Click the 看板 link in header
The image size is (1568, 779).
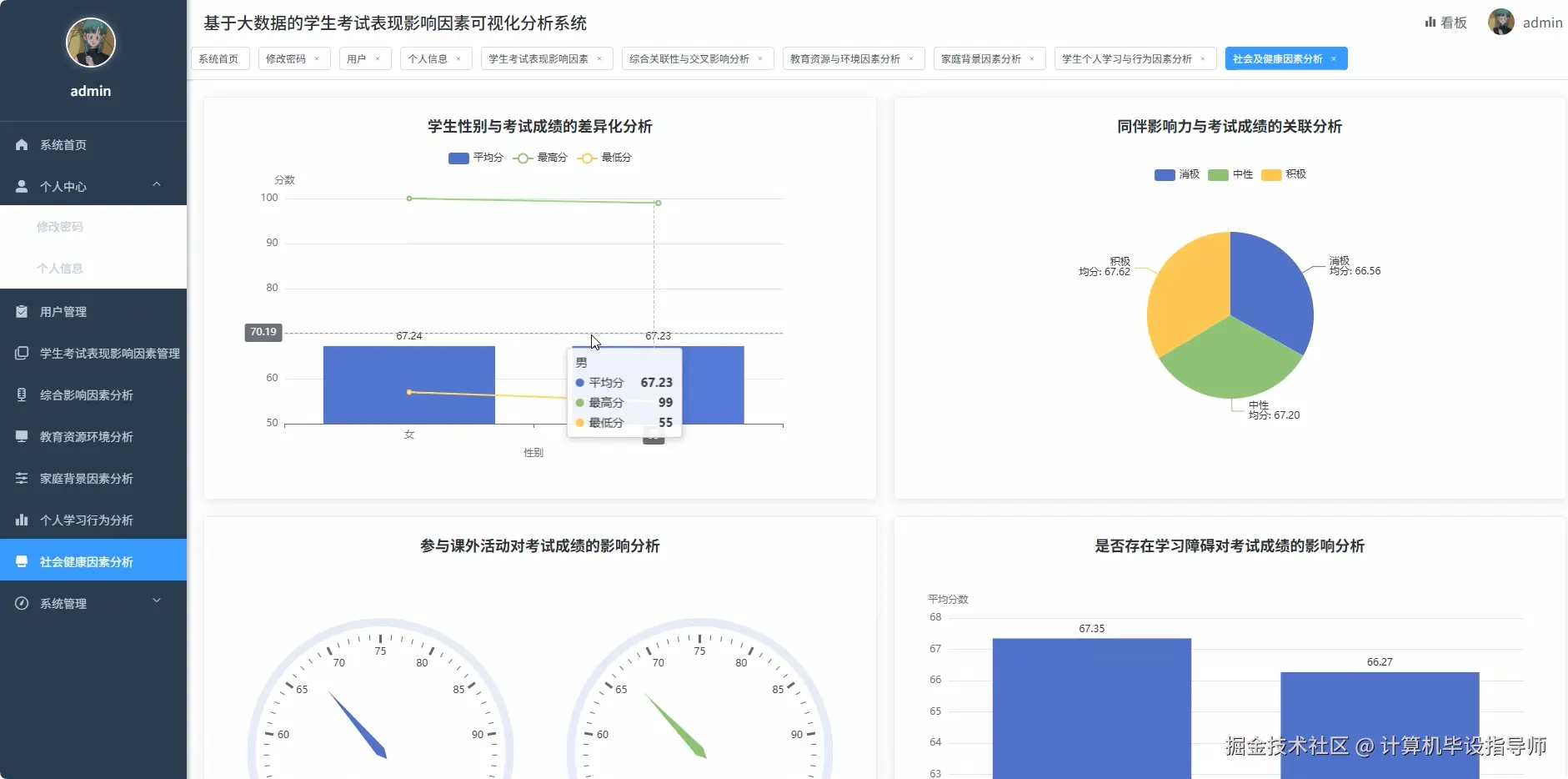point(1446,23)
